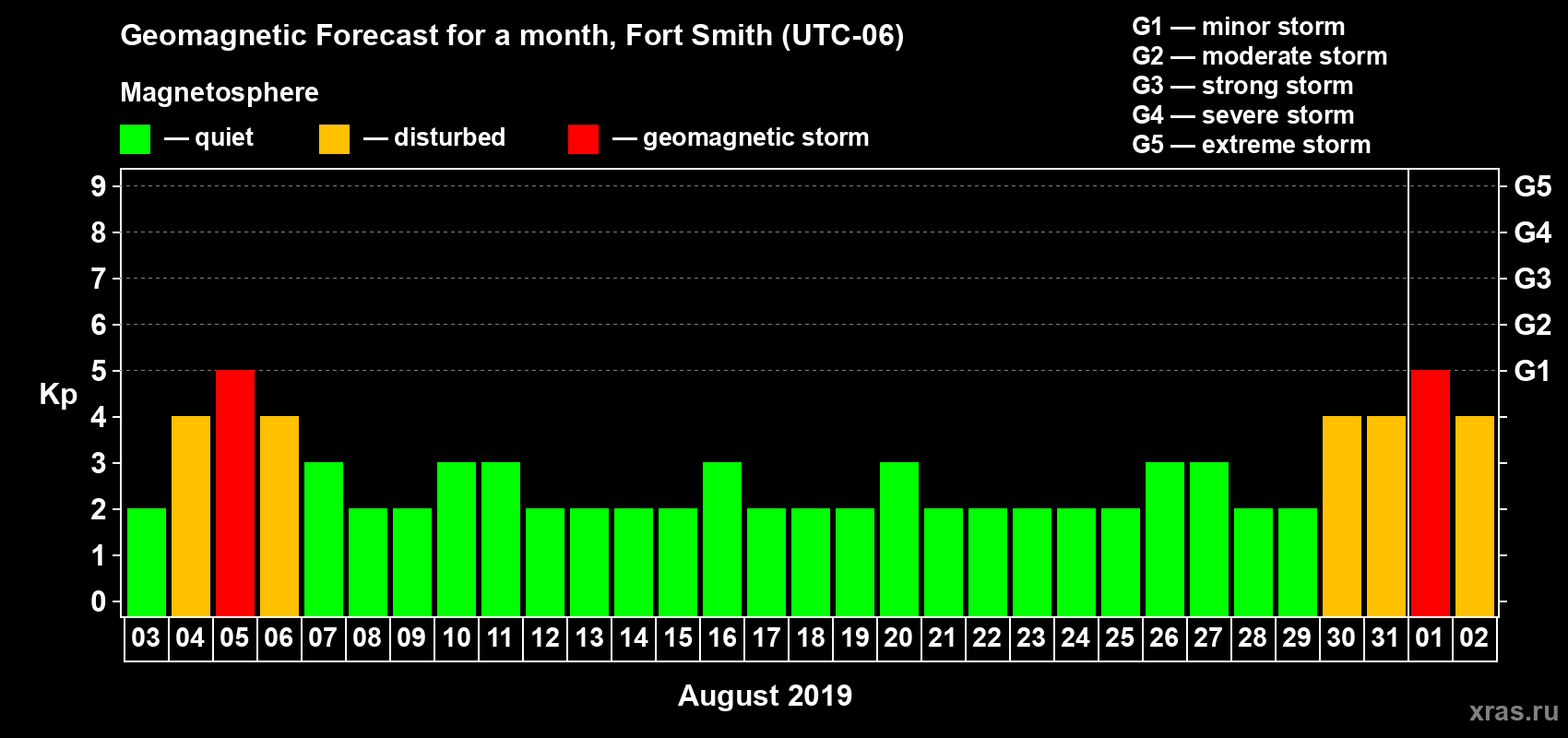Click the Kp value 9 axis label

point(99,186)
